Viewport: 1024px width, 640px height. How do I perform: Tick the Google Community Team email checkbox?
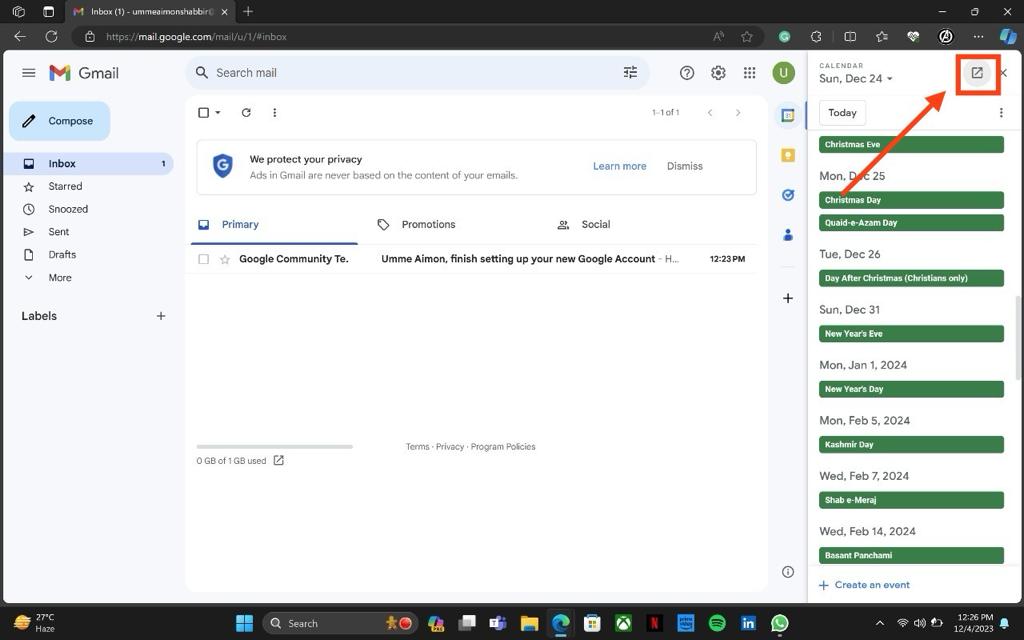tap(204, 259)
